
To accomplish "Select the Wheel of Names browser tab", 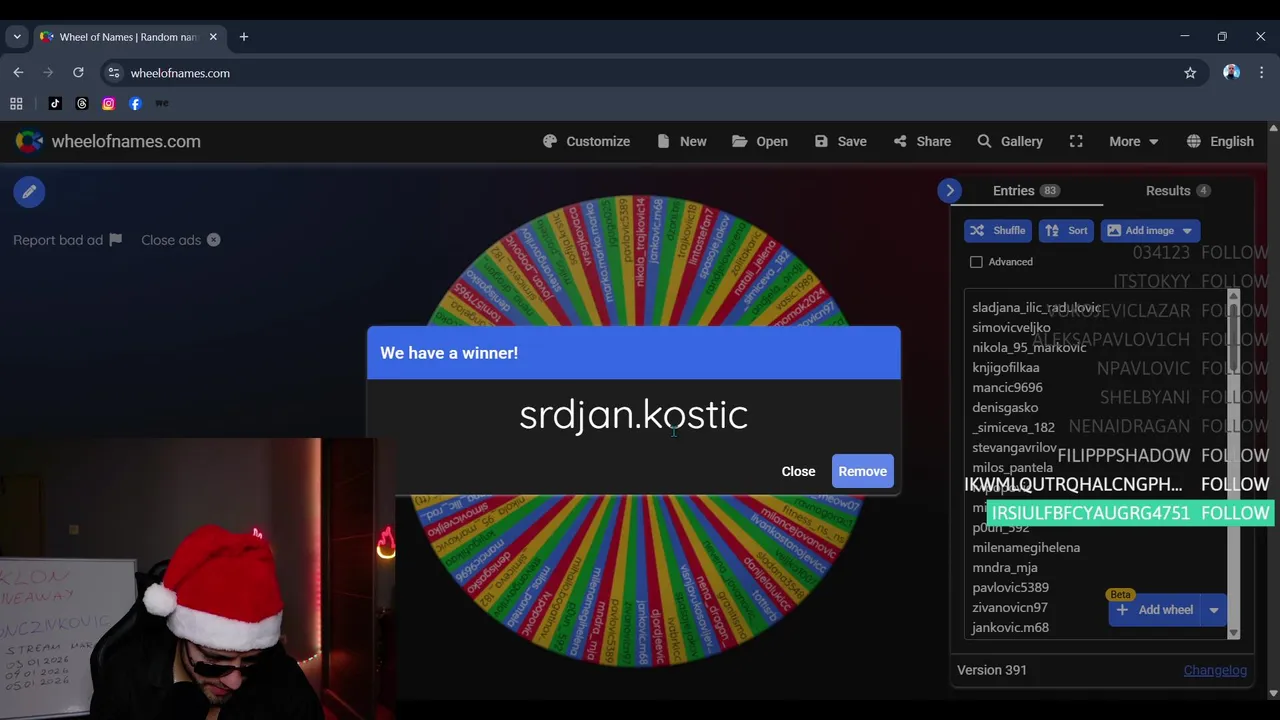I will [x=128, y=37].
